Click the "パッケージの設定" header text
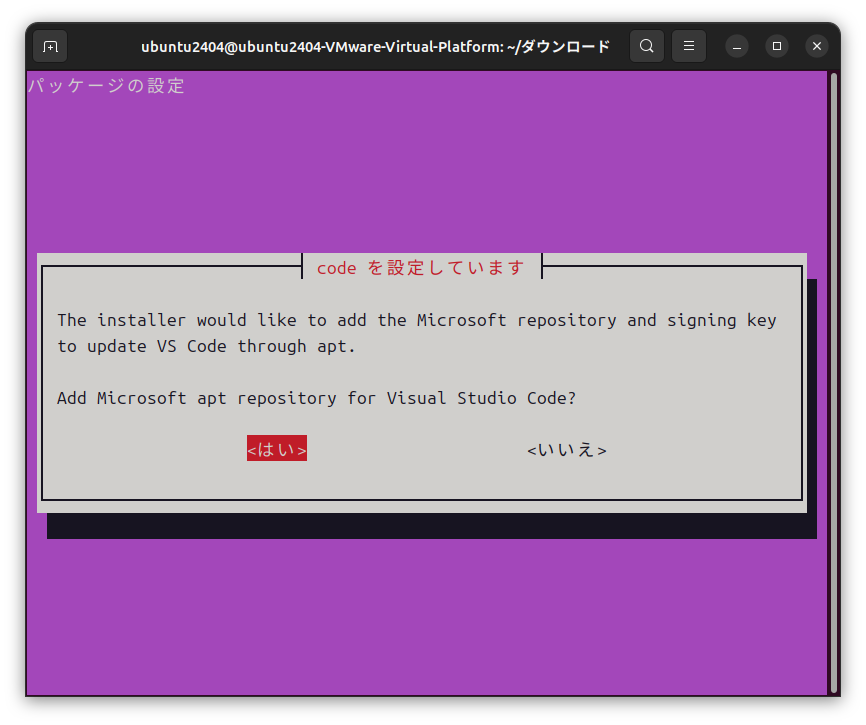The height and width of the screenshot is (725, 866). point(106,86)
